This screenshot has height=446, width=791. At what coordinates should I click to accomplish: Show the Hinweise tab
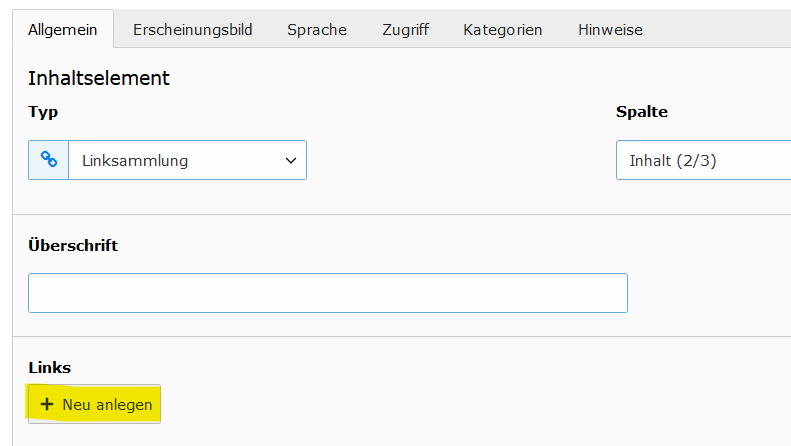610,30
